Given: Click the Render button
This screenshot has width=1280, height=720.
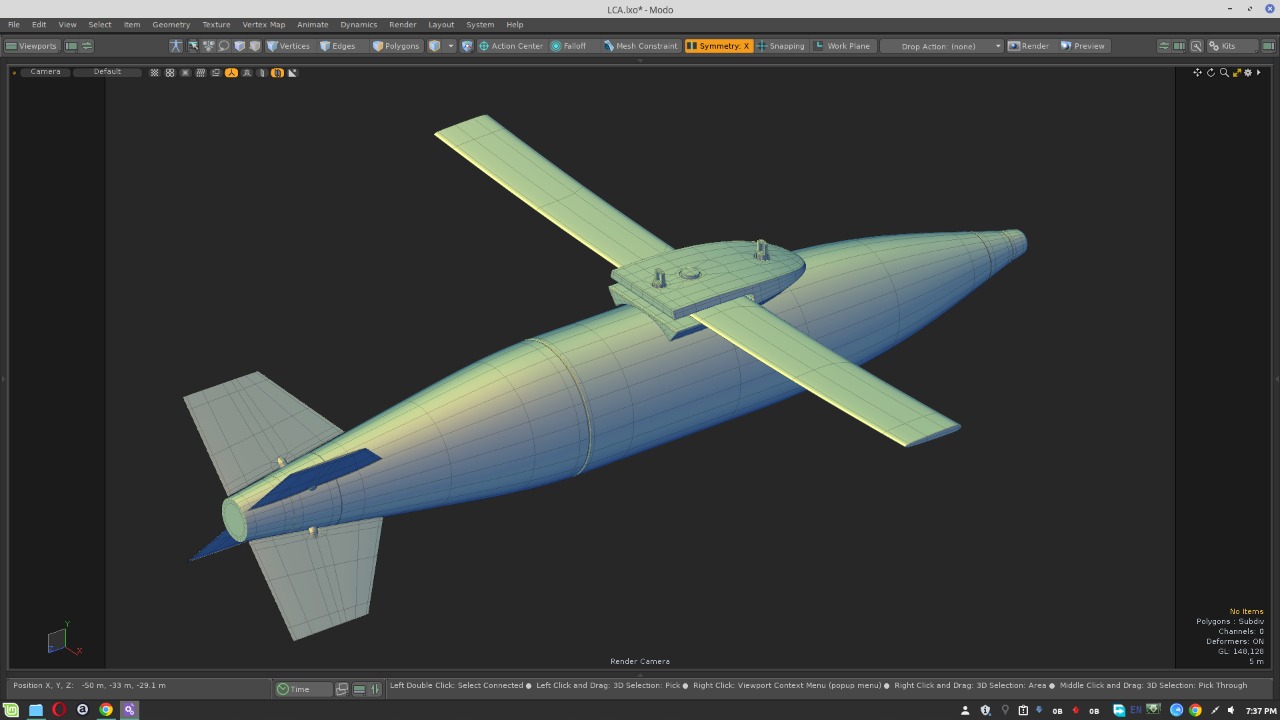Looking at the screenshot, I should pyautogui.click(x=1029, y=46).
